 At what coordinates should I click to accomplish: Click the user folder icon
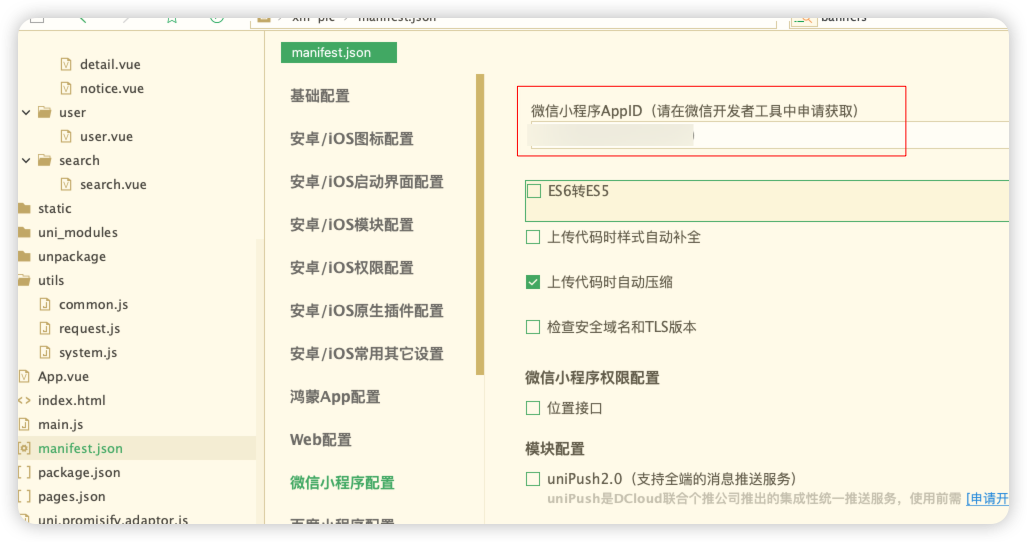[x=45, y=112]
